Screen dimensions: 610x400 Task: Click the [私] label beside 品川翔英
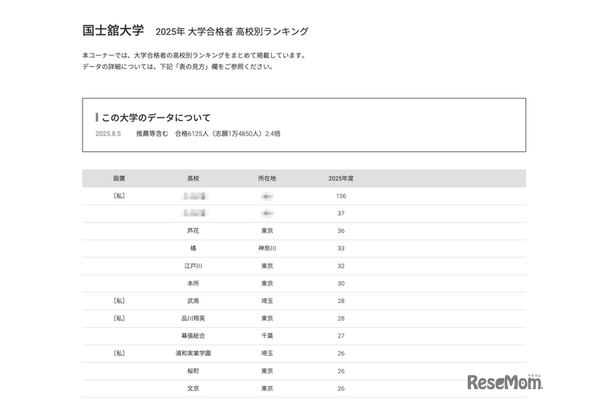coord(119,319)
